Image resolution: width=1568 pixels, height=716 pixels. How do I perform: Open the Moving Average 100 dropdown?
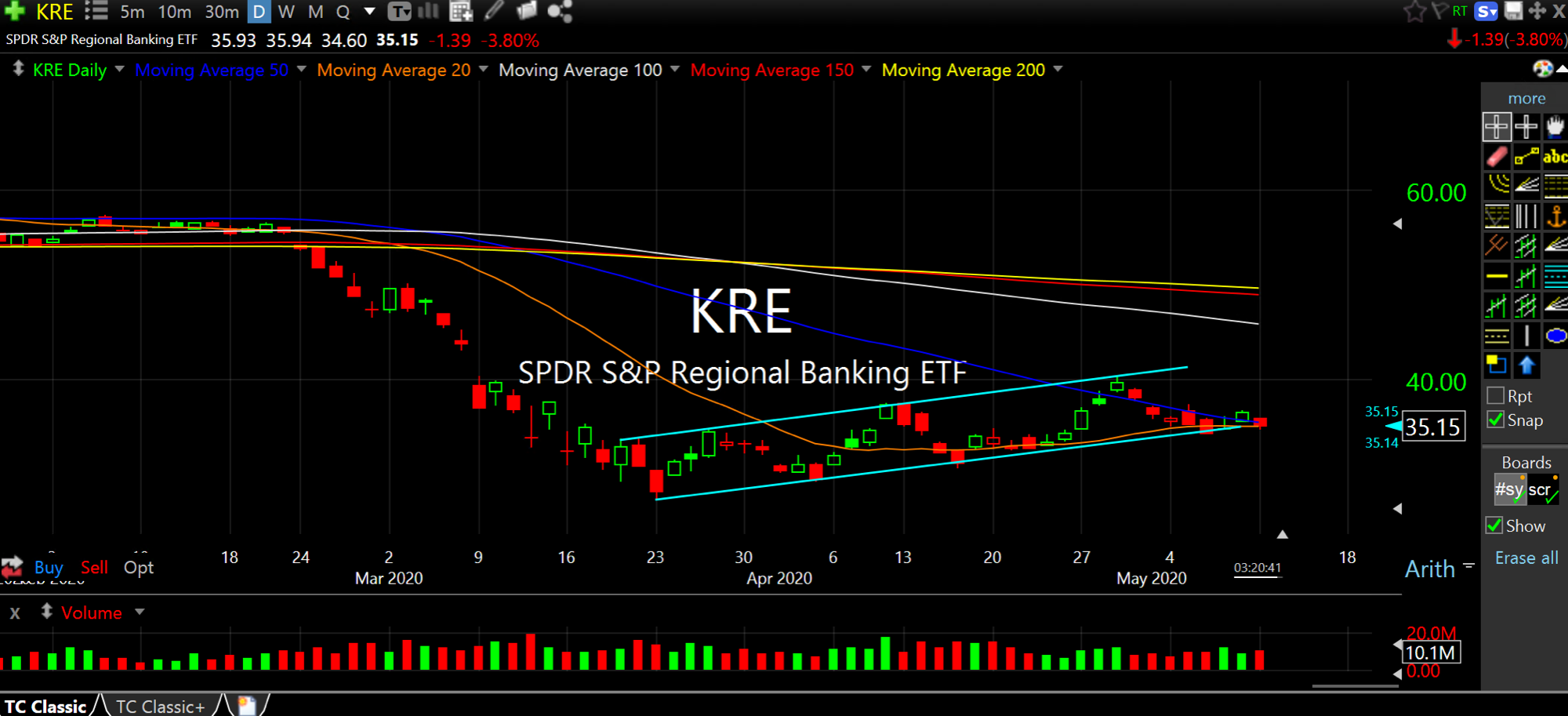point(675,69)
